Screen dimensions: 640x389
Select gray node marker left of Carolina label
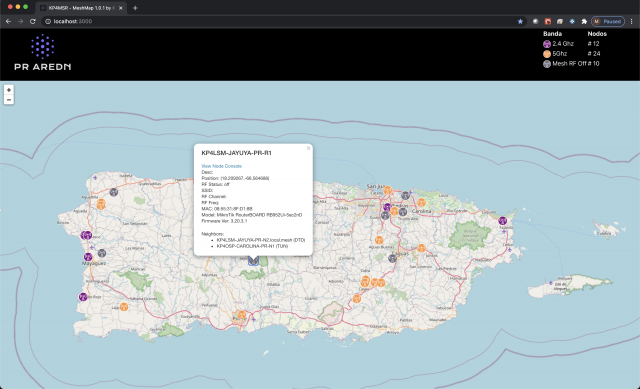point(403,212)
